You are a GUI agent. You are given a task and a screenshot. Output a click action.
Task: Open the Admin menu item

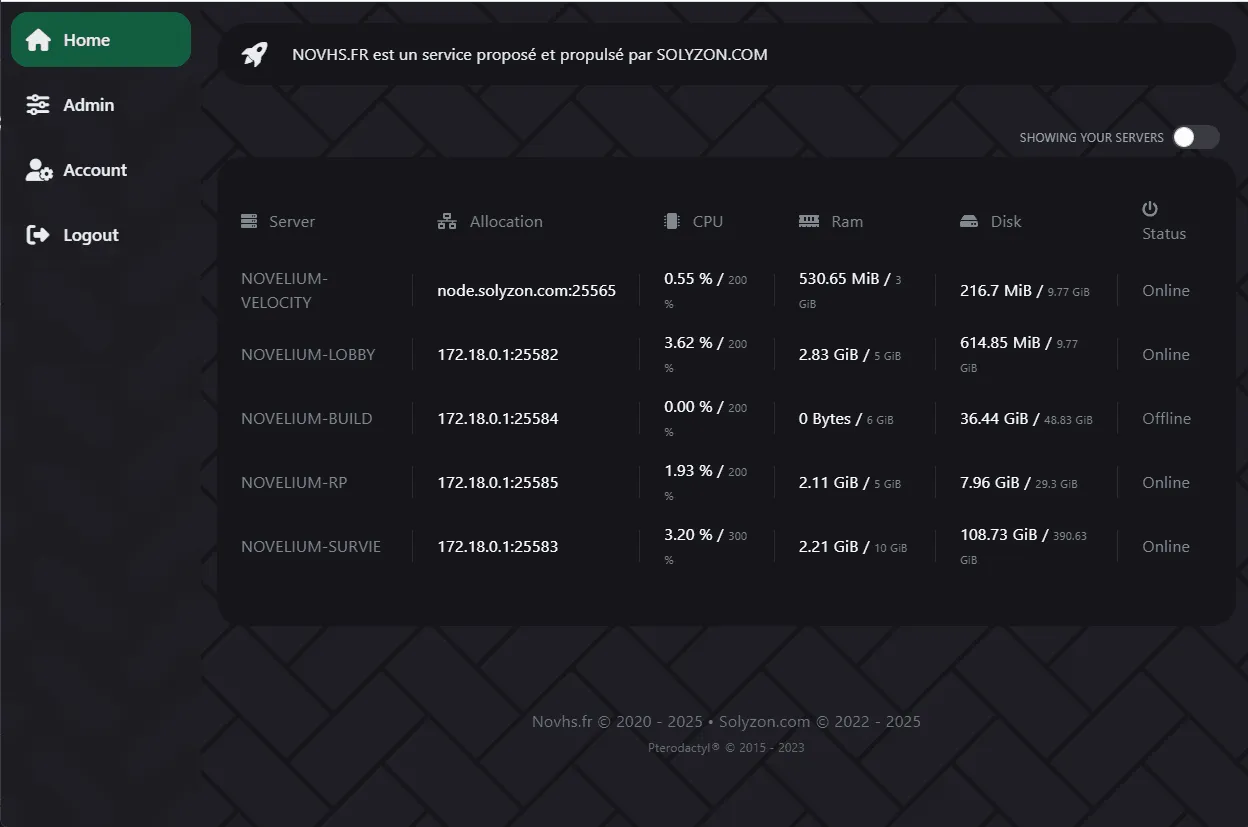[x=88, y=105]
